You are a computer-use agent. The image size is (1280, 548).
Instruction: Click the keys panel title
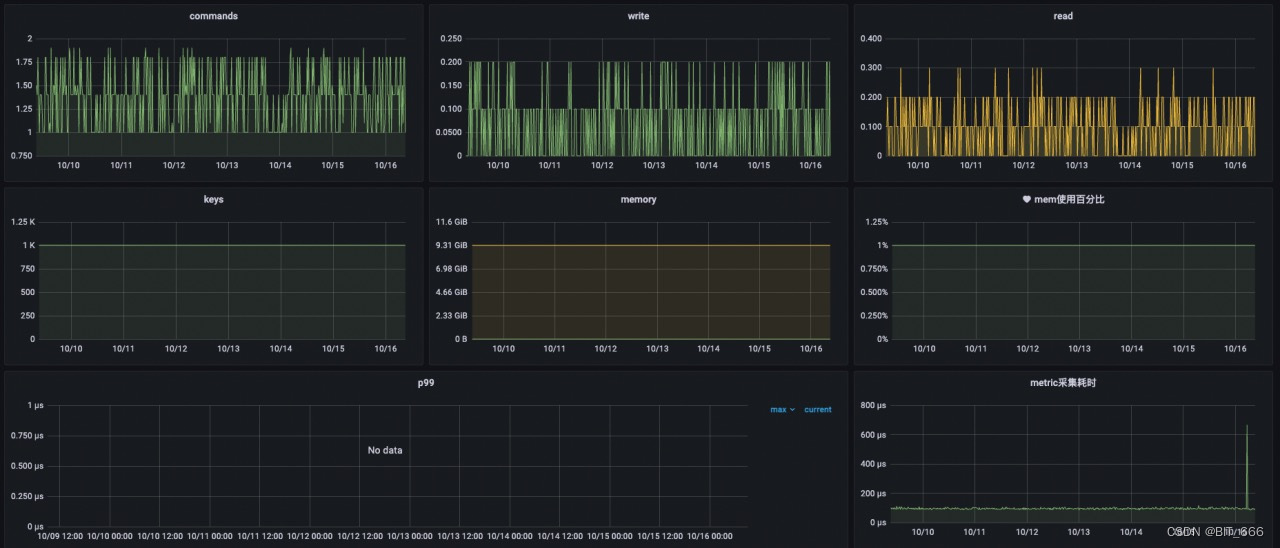coord(213,200)
